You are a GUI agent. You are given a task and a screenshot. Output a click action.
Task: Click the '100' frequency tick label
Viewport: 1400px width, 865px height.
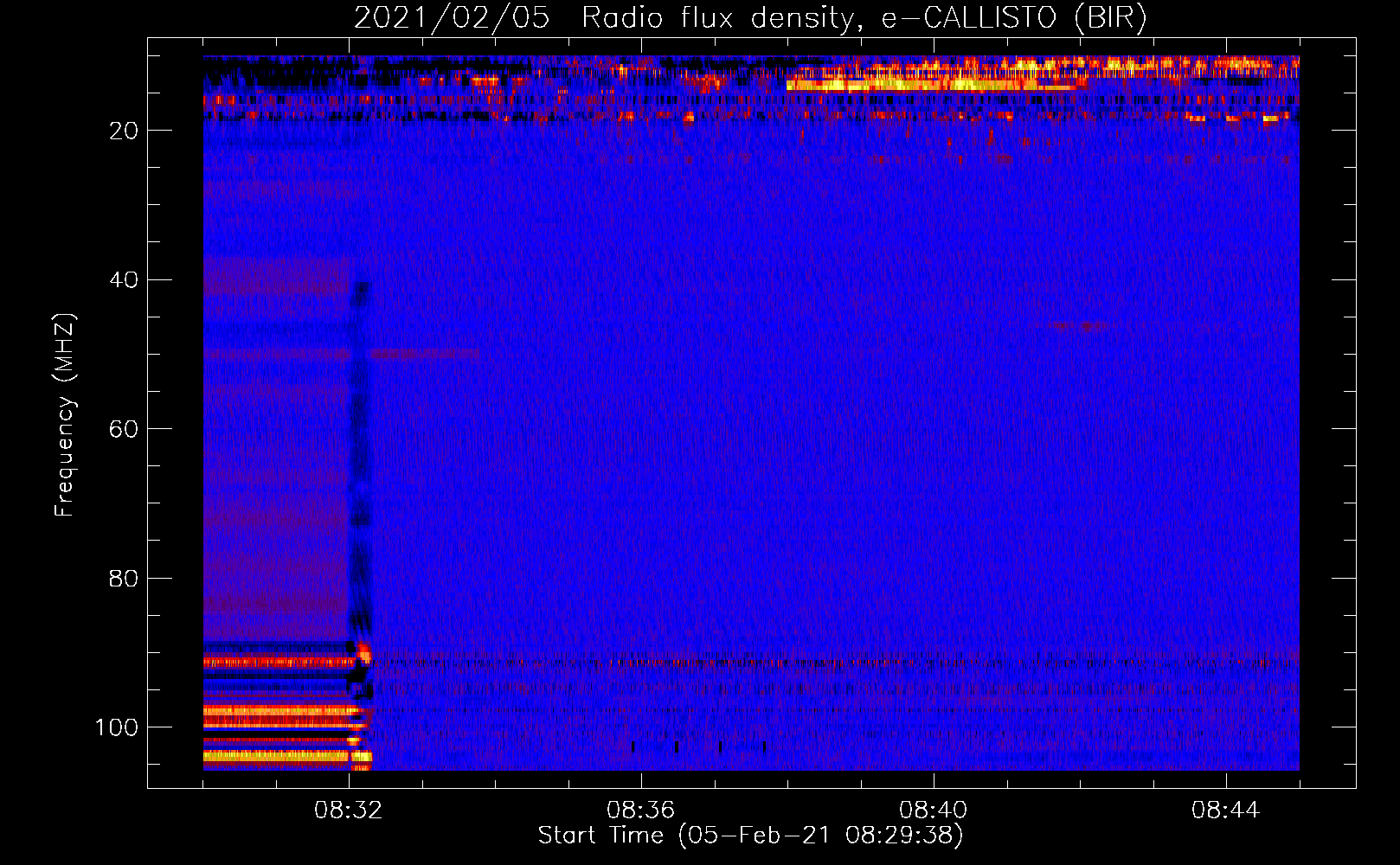(x=117, y=727)
